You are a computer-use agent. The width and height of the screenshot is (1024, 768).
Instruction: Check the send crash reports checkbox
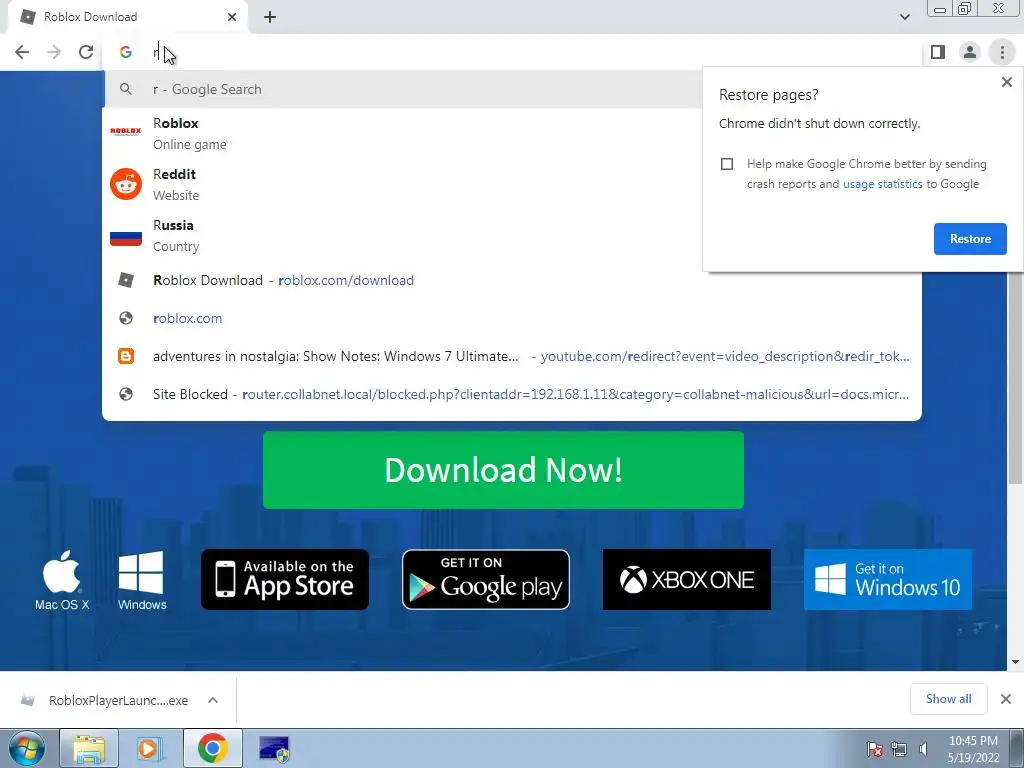(x=726, y=164)
